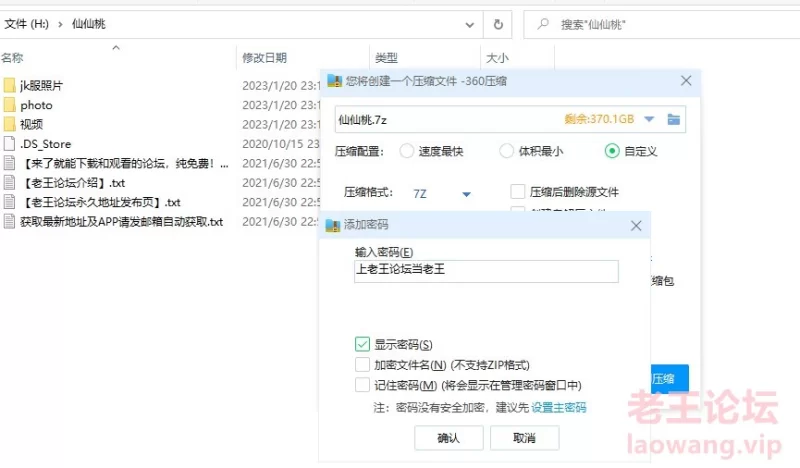Viewport: 800px width, 468px height.
Task: Enable 加密文件名(N) checkbox
Action: coord(362,364)
